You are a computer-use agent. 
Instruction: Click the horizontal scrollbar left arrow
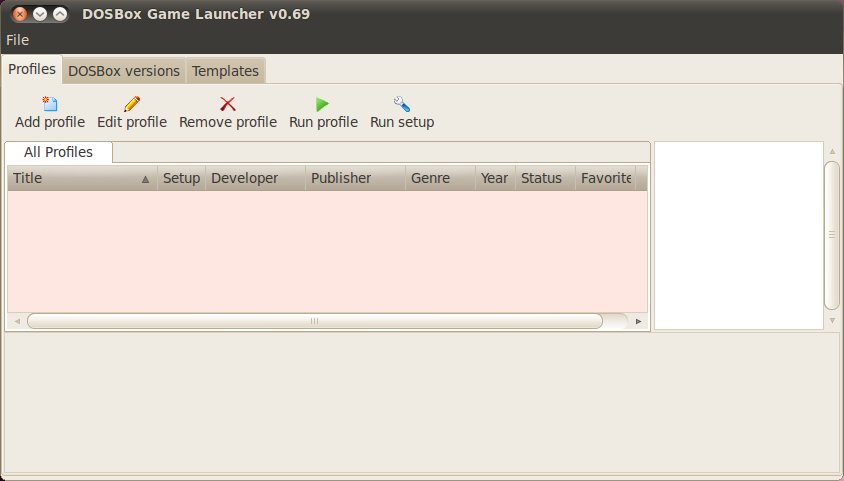(x=17, y=321)
